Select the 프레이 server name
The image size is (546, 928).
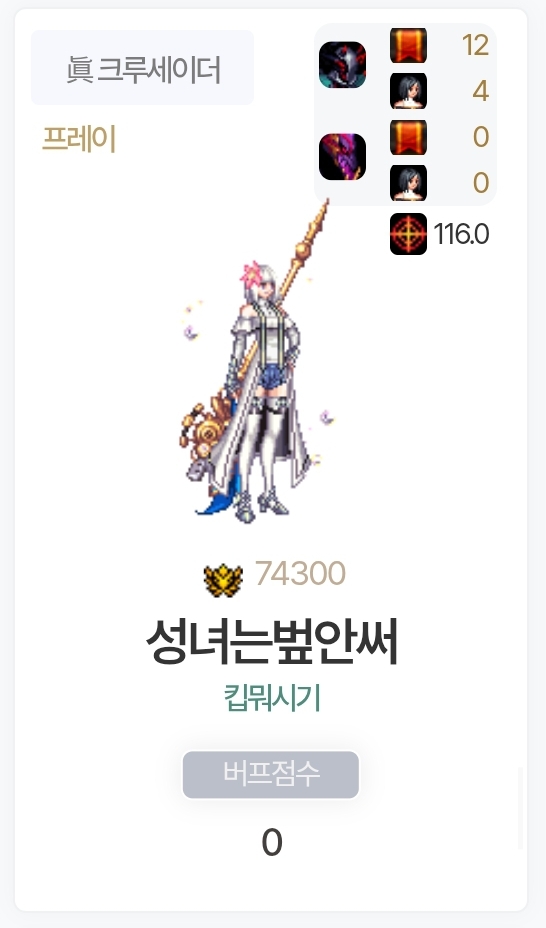tap(79, 139)
